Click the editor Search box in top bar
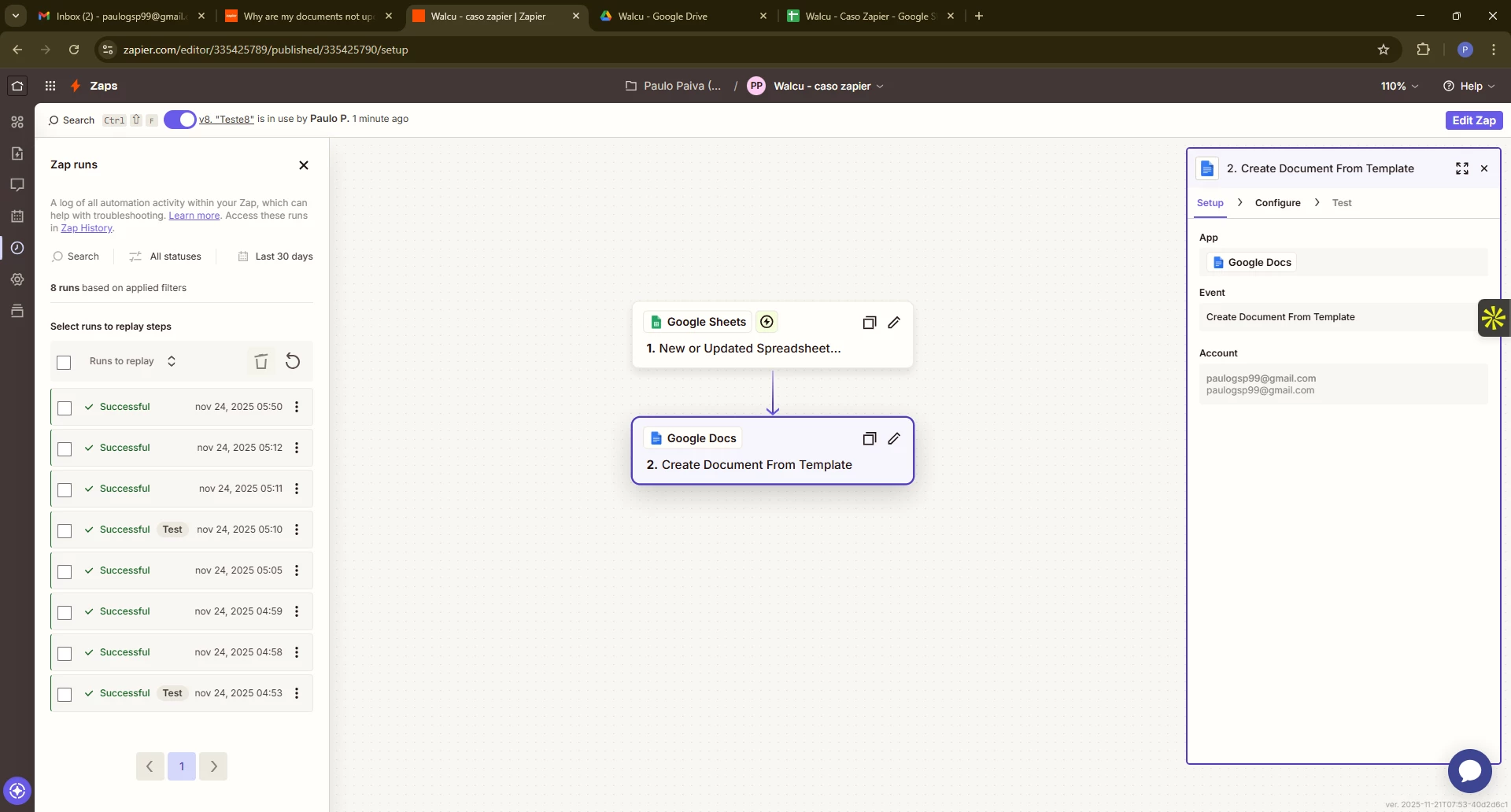Viewport: 1511px width, 812px height. [102, 120]
